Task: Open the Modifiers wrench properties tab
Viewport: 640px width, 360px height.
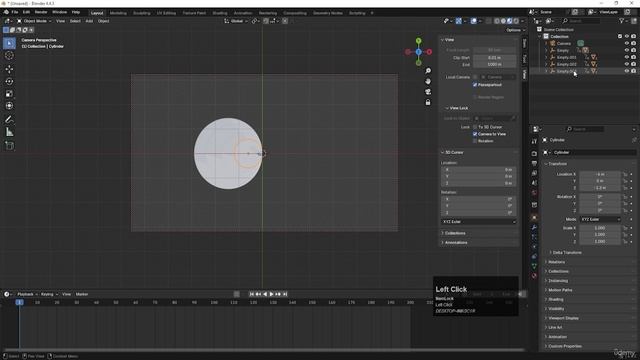Action: point(534,227)
